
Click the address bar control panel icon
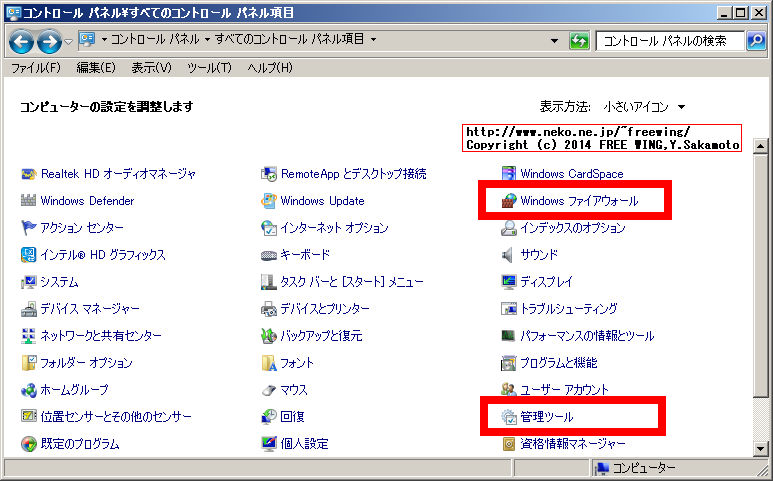[87, 39]
